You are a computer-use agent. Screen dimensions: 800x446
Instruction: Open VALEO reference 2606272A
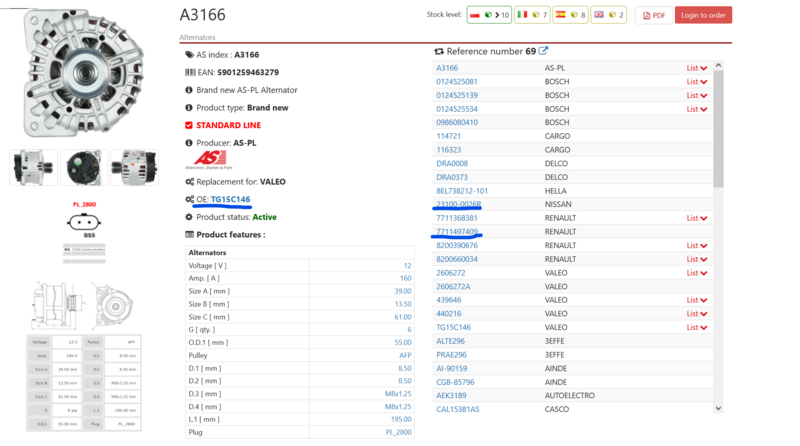pos(453,287)
